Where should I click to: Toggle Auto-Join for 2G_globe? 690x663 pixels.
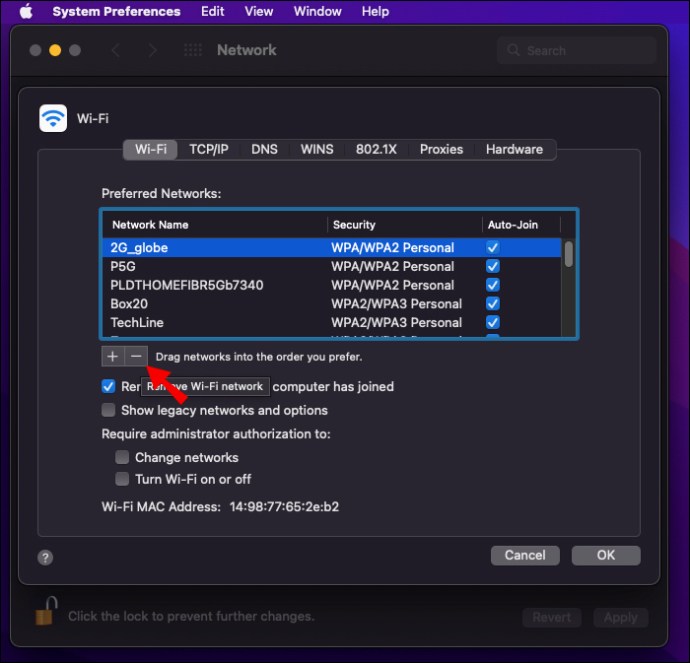pos(493,248)
